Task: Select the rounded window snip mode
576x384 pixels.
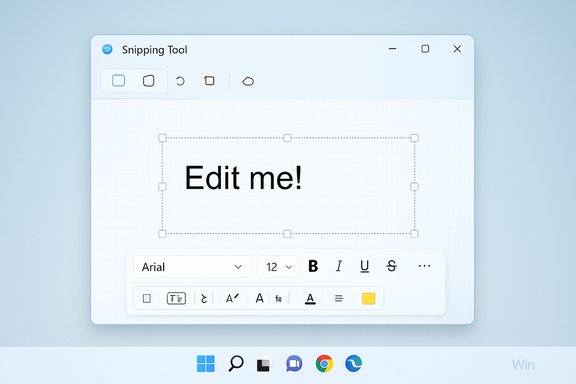Action: pyautogui.click(x=148, y=80)
